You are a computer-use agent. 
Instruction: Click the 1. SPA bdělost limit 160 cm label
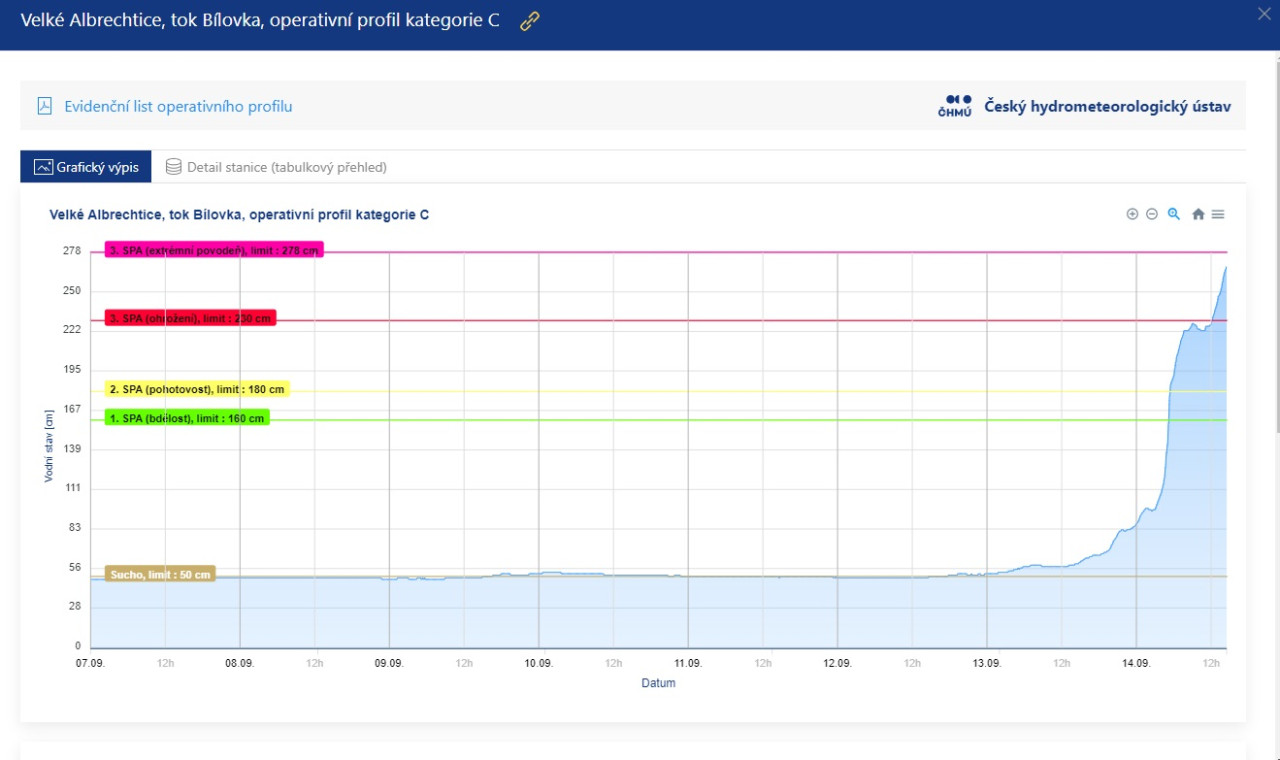click(x=187, y=418)
